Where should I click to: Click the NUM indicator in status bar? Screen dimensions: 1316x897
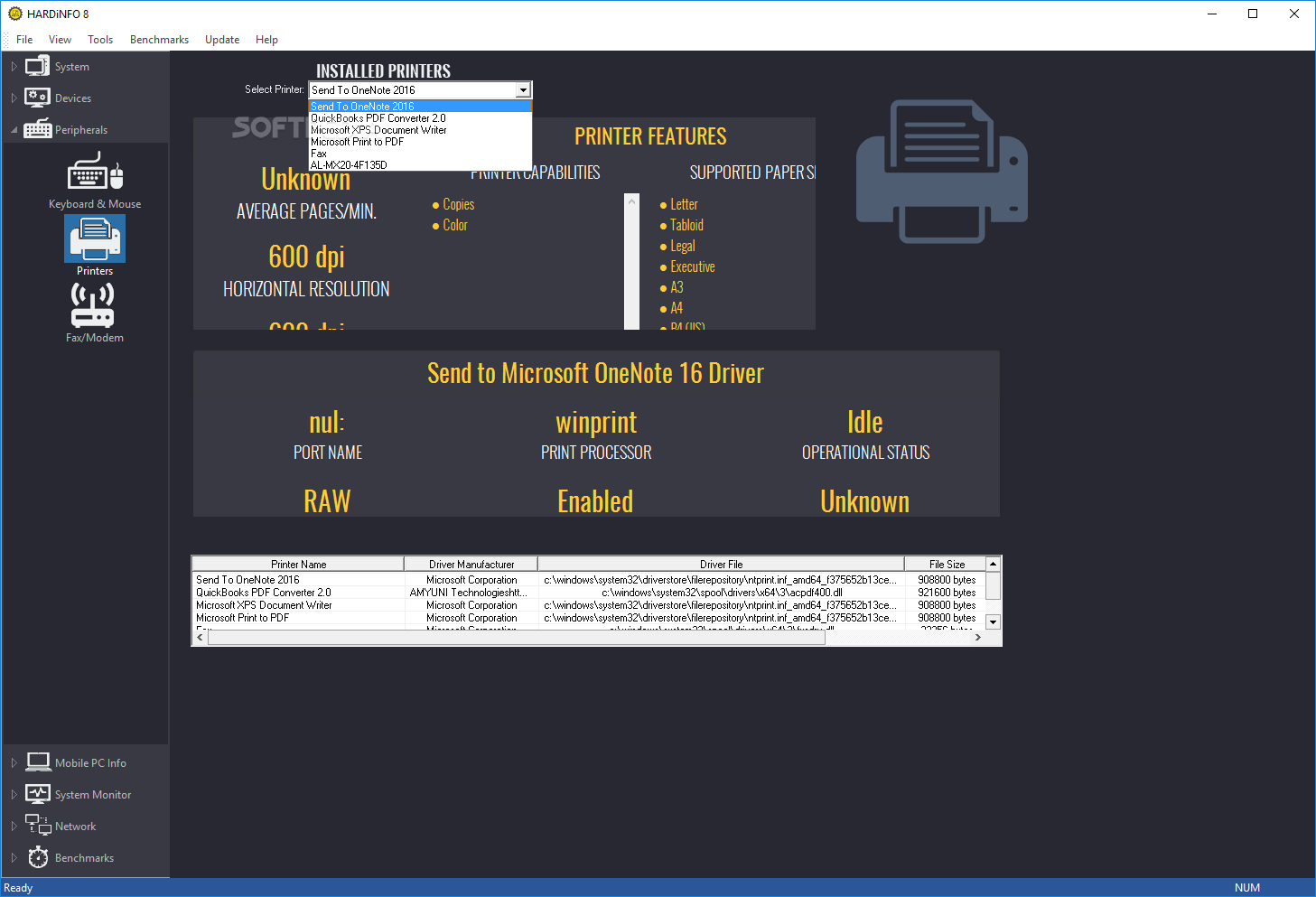tap(1247, 888)
